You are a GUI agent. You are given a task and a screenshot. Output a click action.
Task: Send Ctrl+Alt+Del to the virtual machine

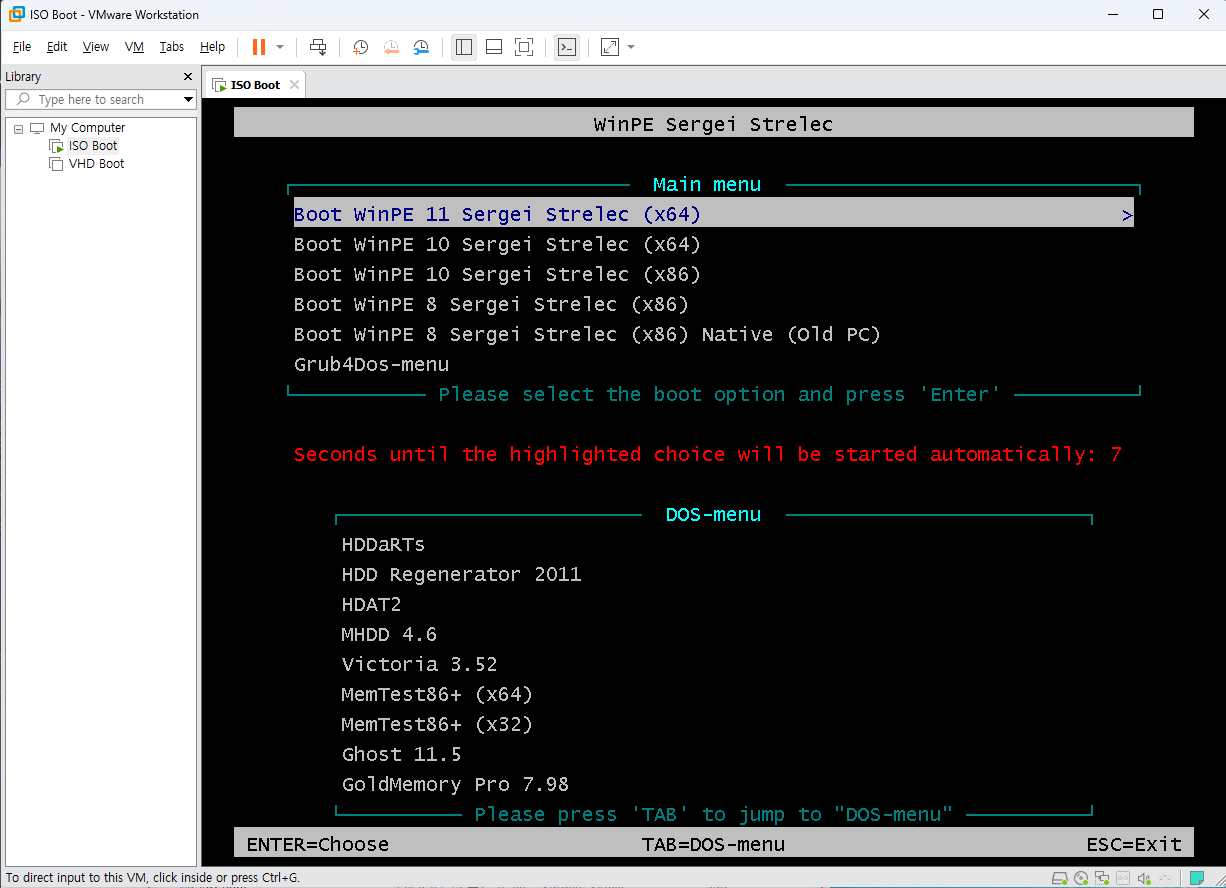(318, 47)
